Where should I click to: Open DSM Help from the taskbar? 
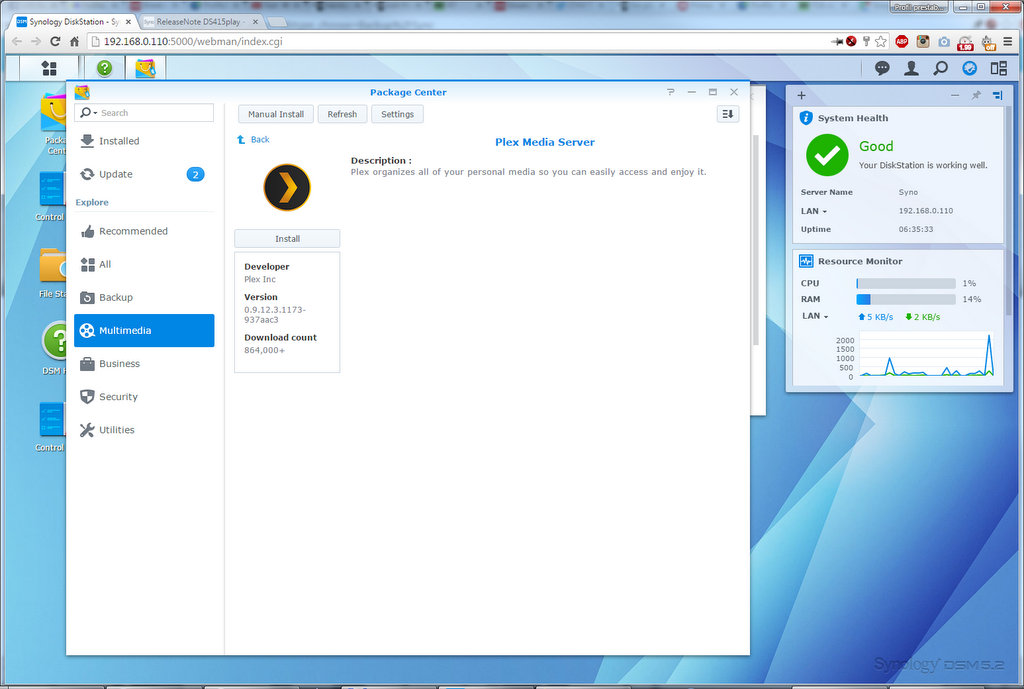[104, 68]
